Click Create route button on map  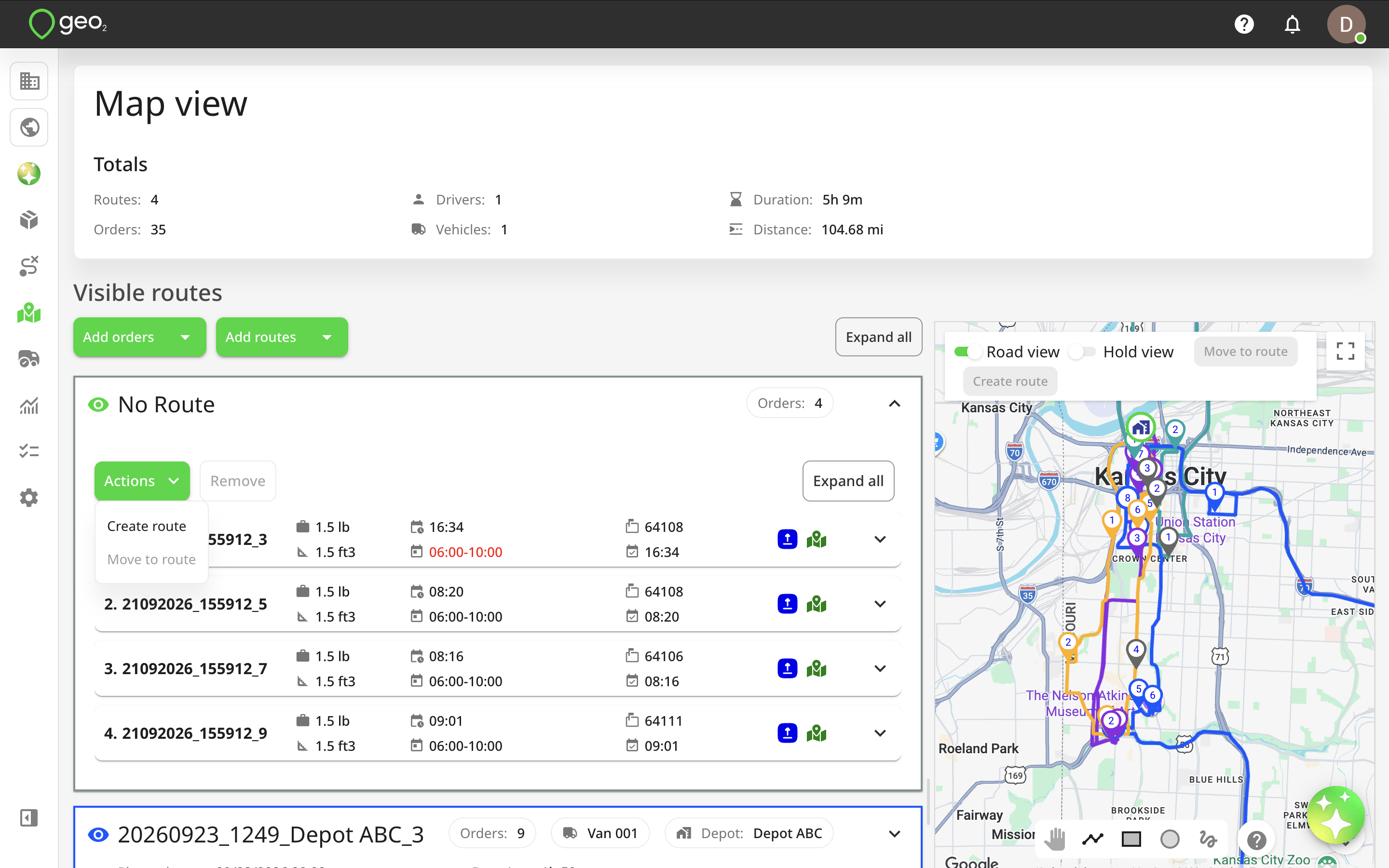pos(1010,381)
